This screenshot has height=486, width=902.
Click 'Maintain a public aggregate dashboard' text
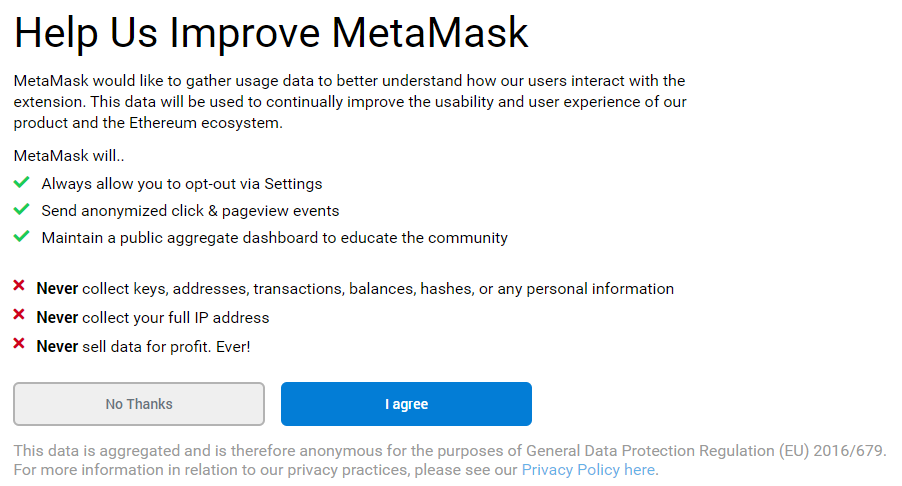point(274,238)
